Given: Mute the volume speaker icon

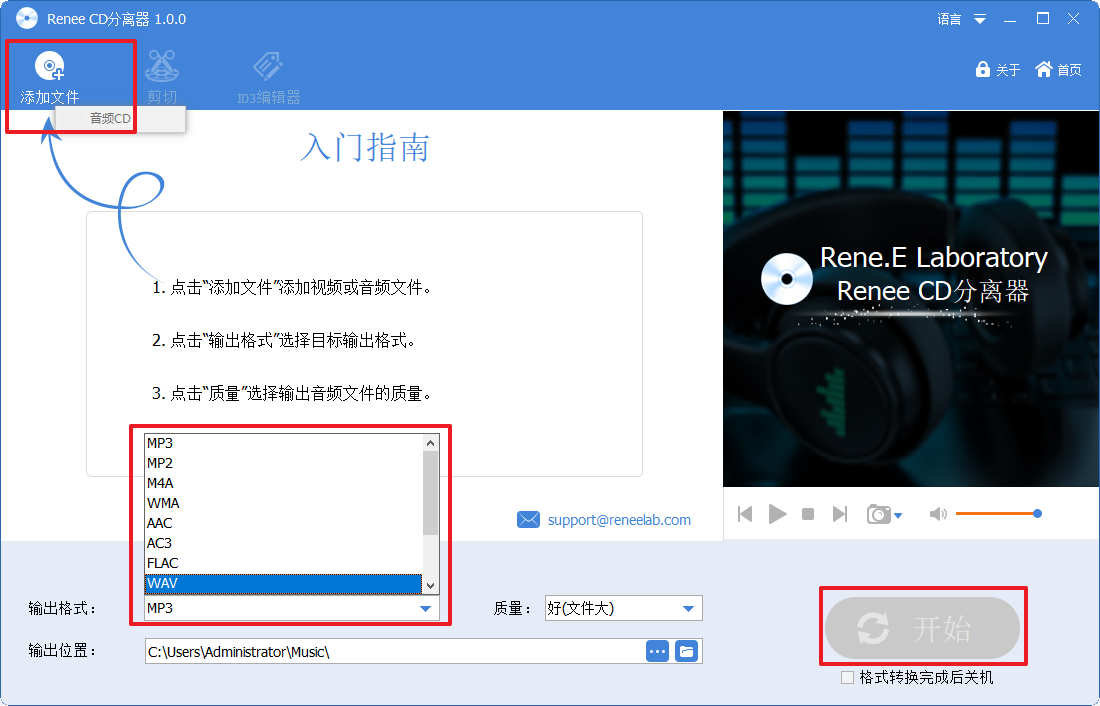Looking at the screenshot, I should pyautogui.click(x=937, y=514).
